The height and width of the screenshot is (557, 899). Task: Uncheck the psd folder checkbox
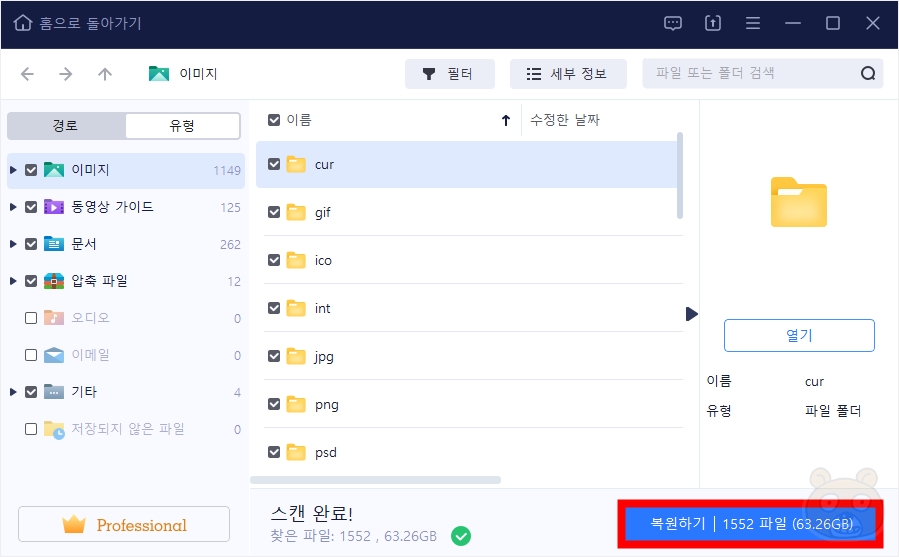(x=274, y=453)
